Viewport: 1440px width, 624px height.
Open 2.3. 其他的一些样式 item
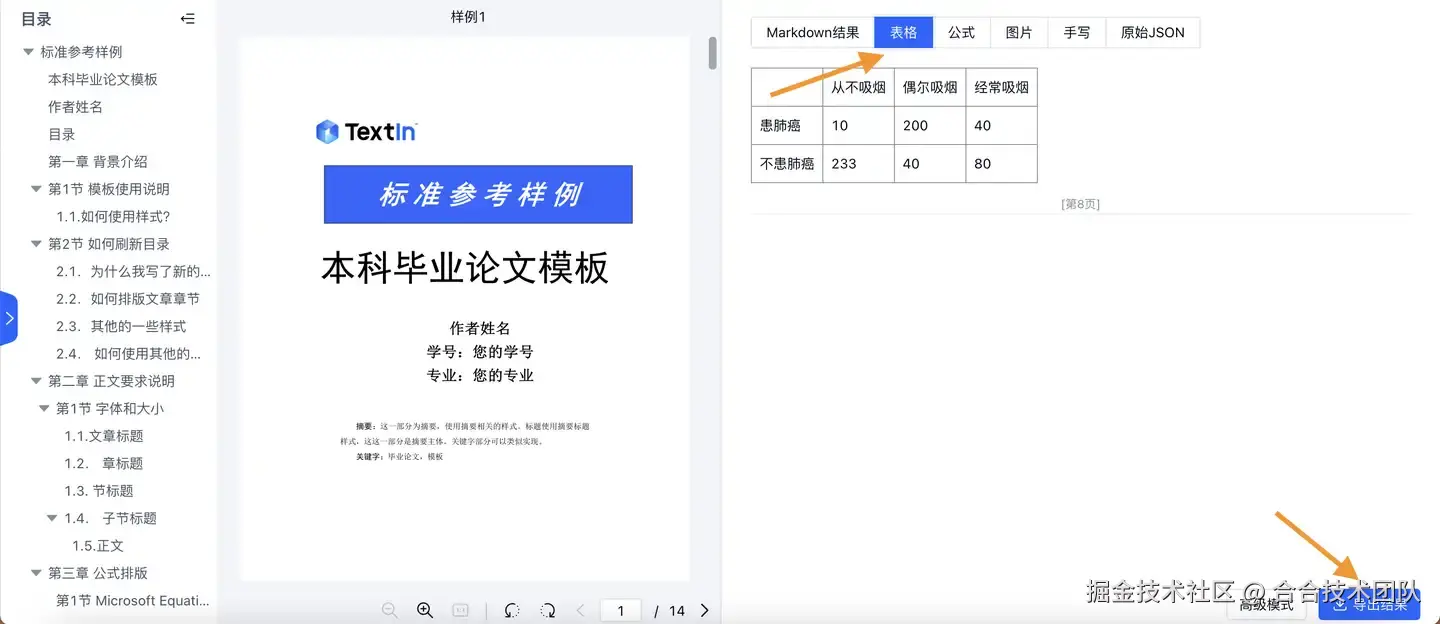click(x=121, y=326)
